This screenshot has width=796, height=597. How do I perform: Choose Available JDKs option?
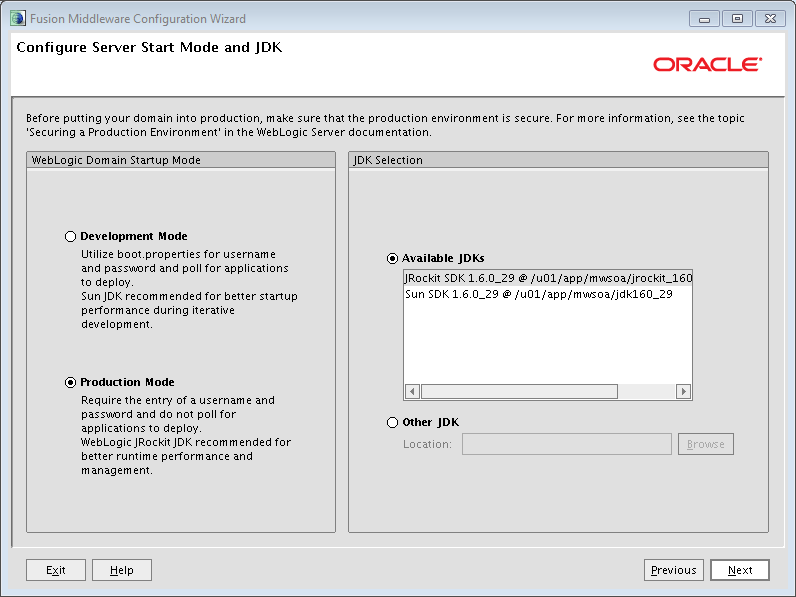click(392, 258)
